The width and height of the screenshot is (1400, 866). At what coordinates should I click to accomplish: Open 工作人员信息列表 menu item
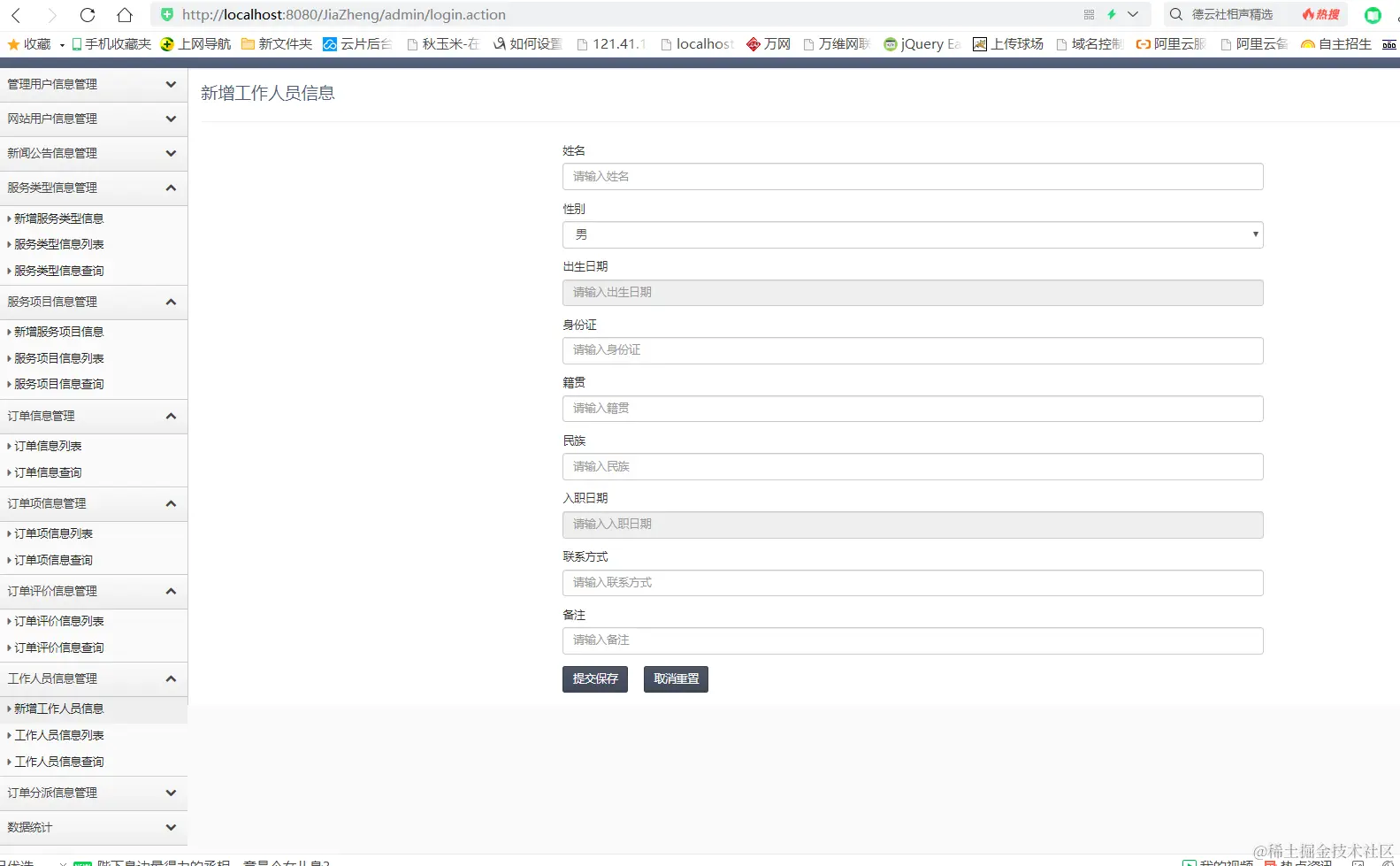[58, 735]
